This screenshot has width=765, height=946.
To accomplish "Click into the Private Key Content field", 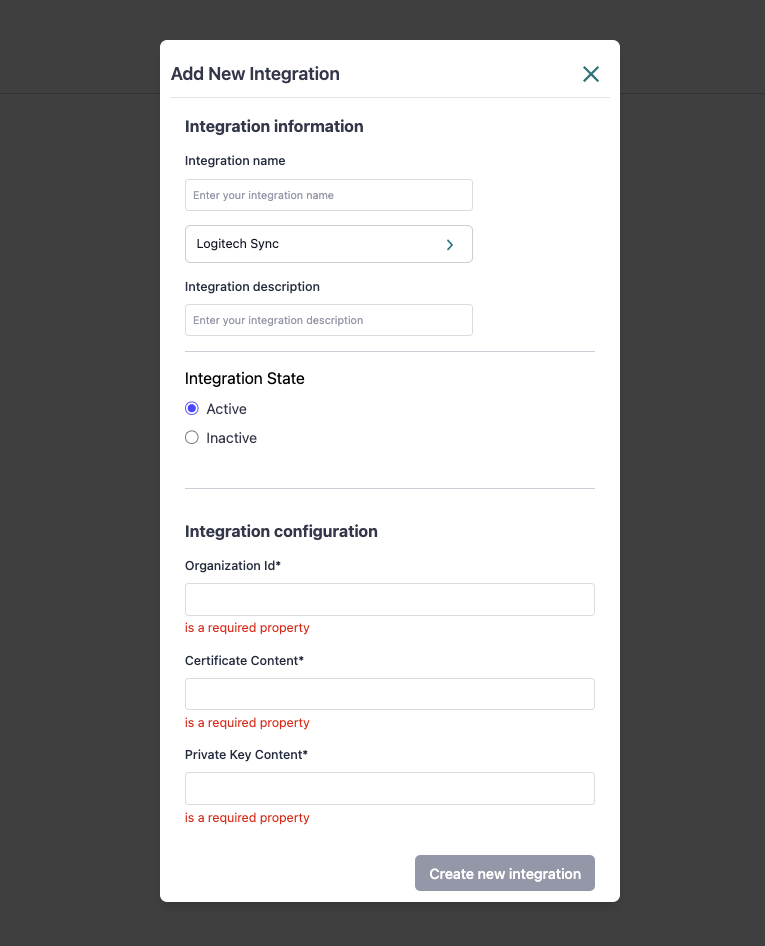I will click(x=389, y=788).
